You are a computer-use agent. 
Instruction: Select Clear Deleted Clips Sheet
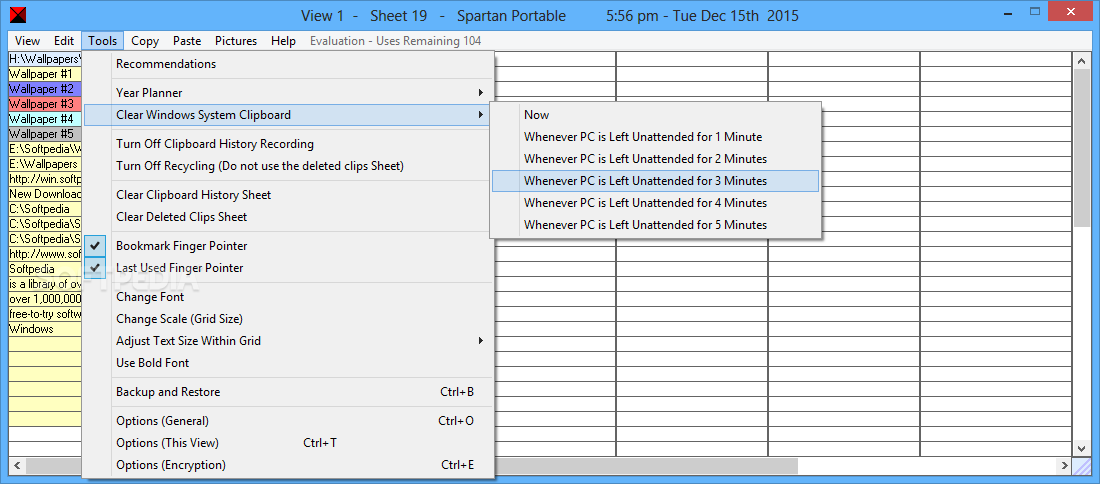[x=286, y=217]
